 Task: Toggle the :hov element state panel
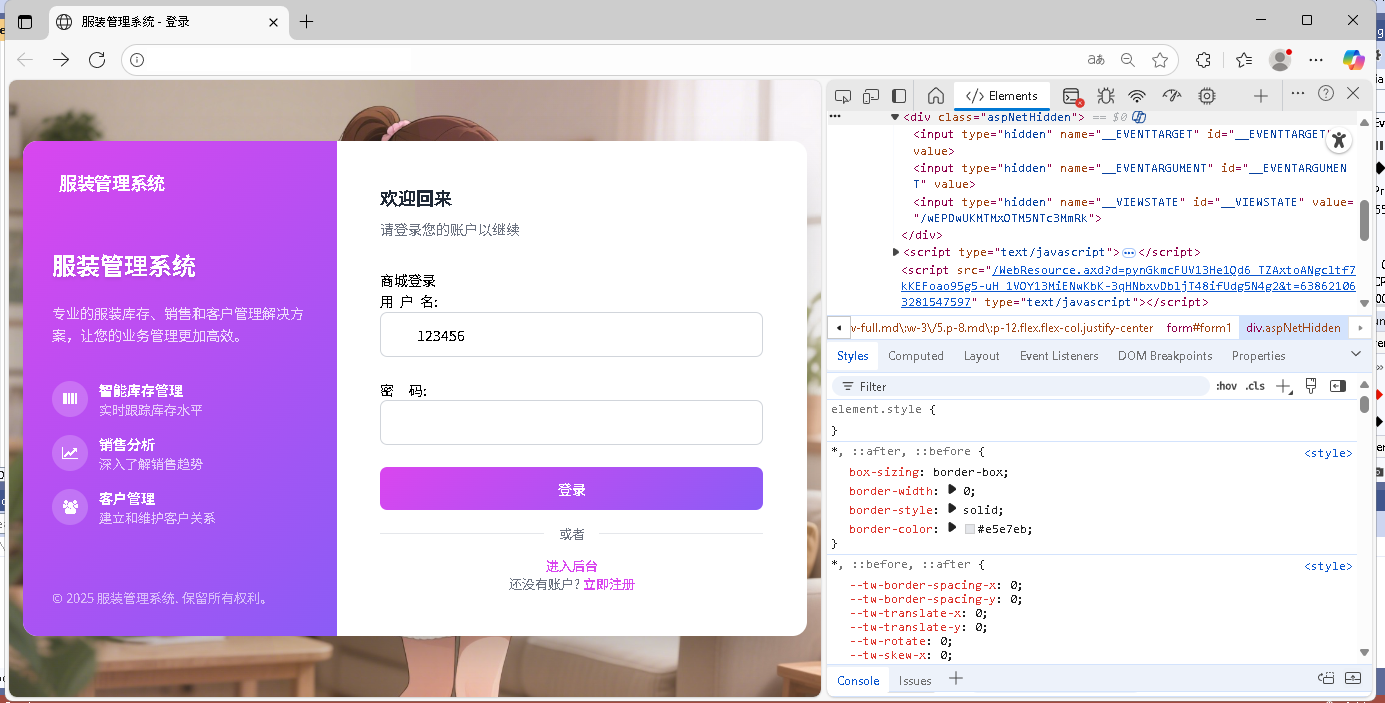1226,387
